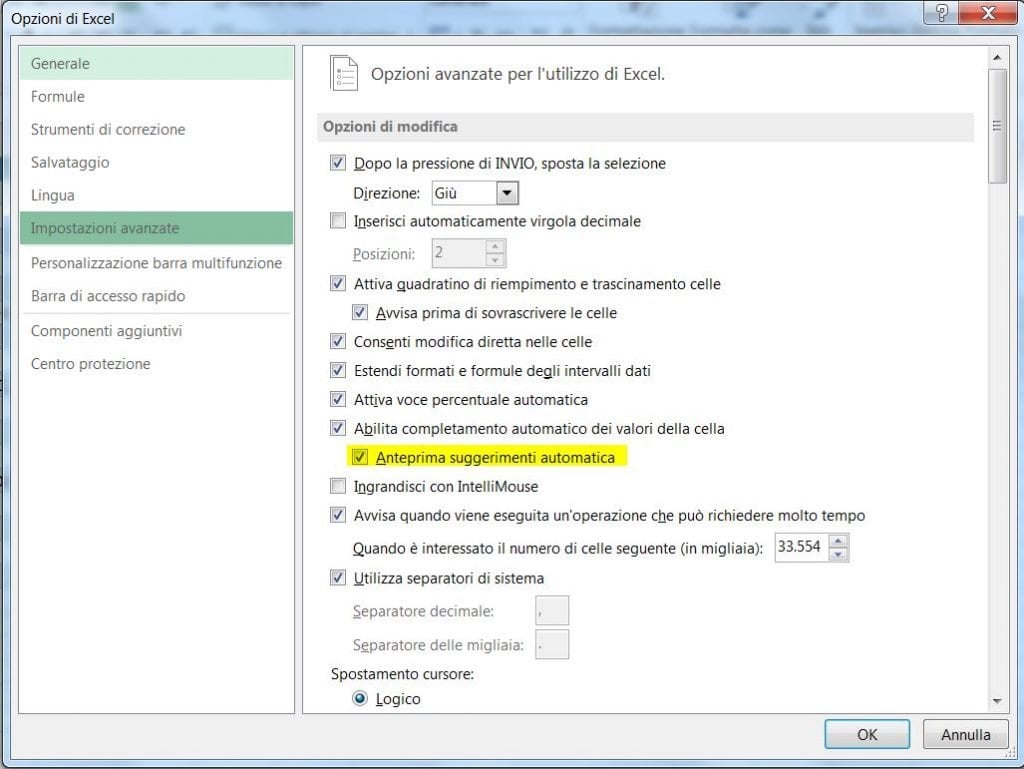Increase the cell count value with up stepper

(838, 541)
